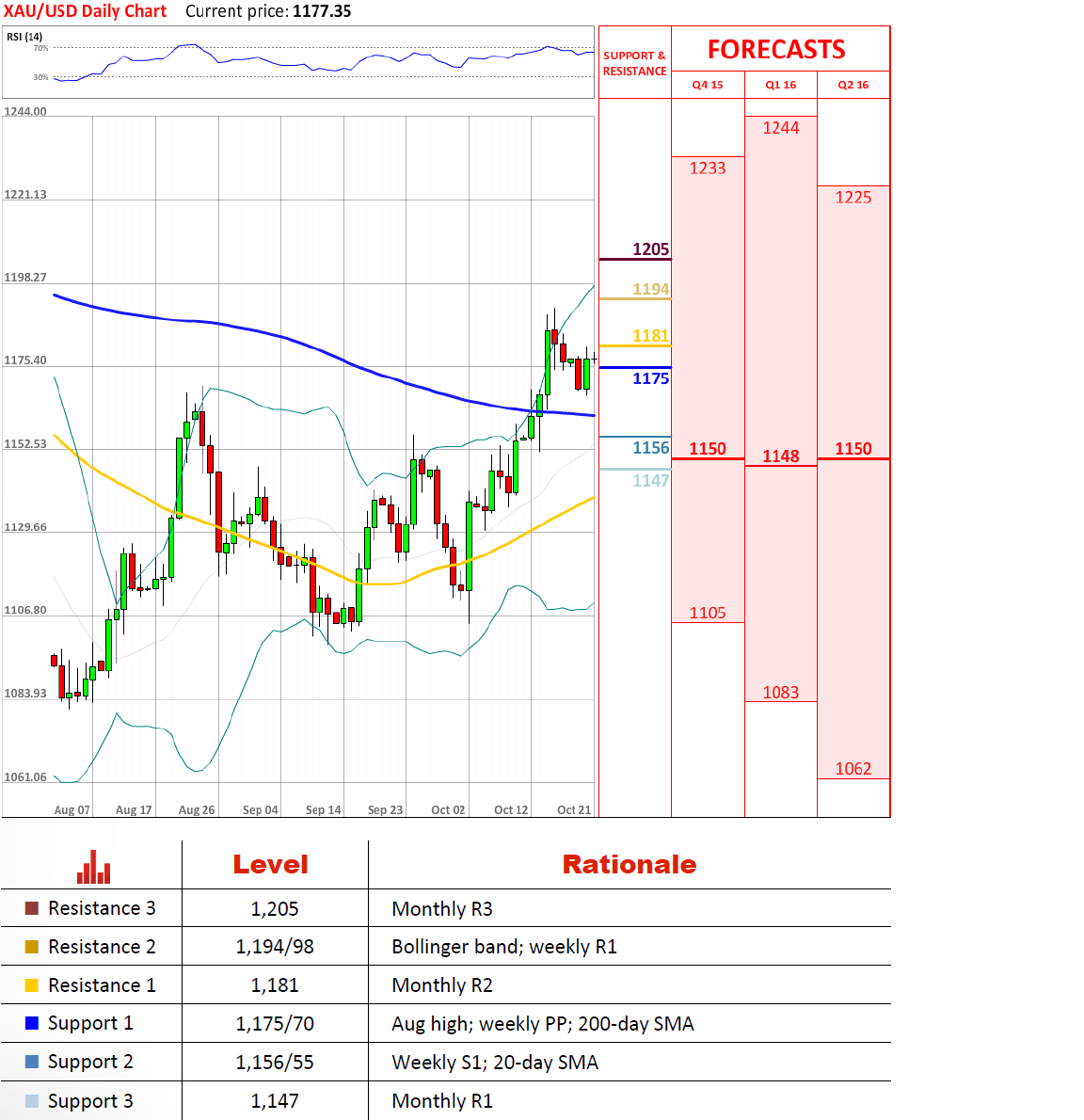Click the 1061.06 price axis label

click(25, 777)
